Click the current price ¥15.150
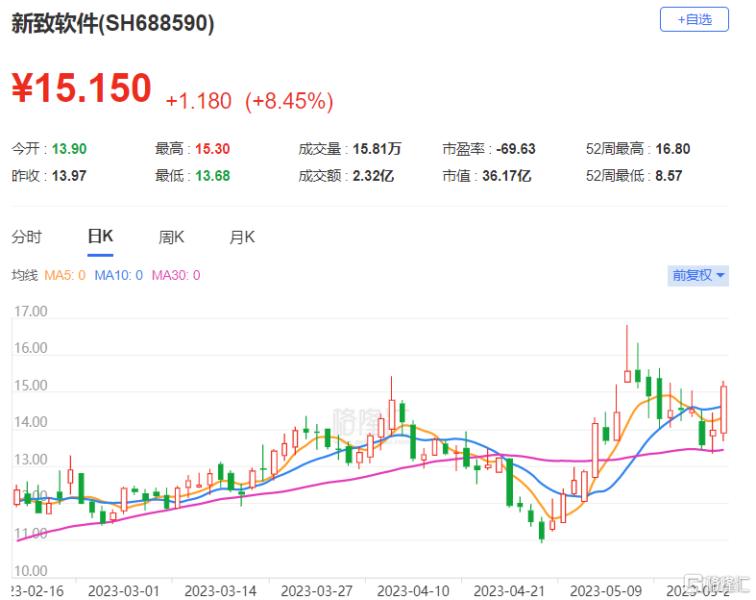The image size is (756, 600). pyautogui.click(x=81, y=88)
